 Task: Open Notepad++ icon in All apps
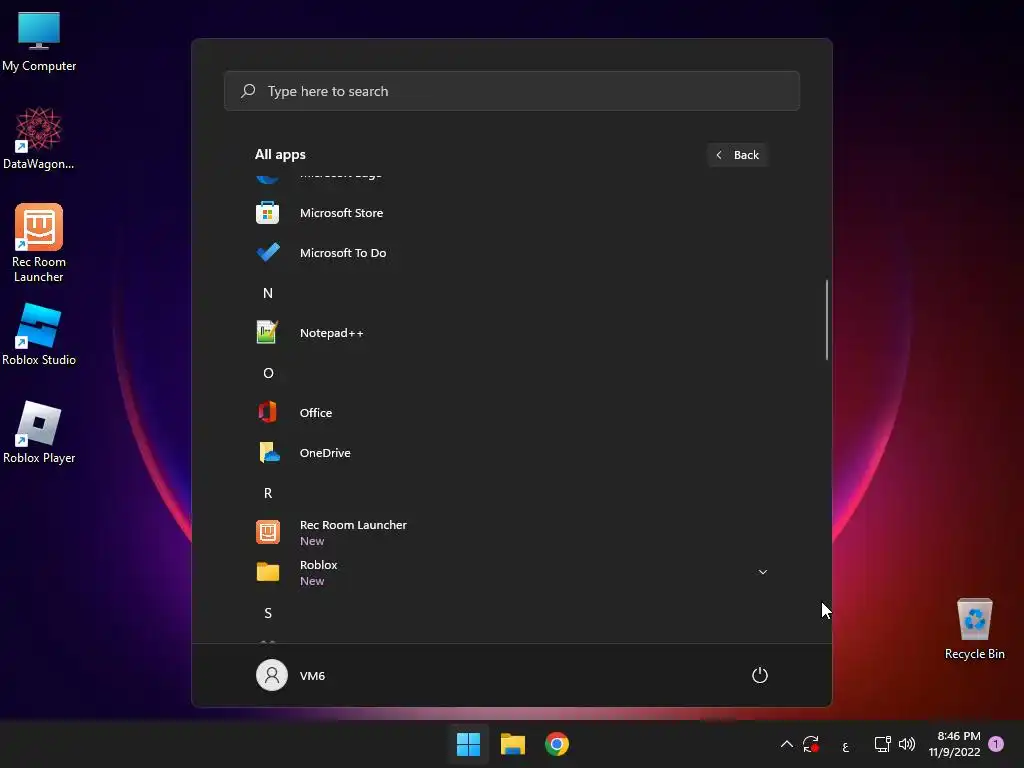click(x=268, y=333)
